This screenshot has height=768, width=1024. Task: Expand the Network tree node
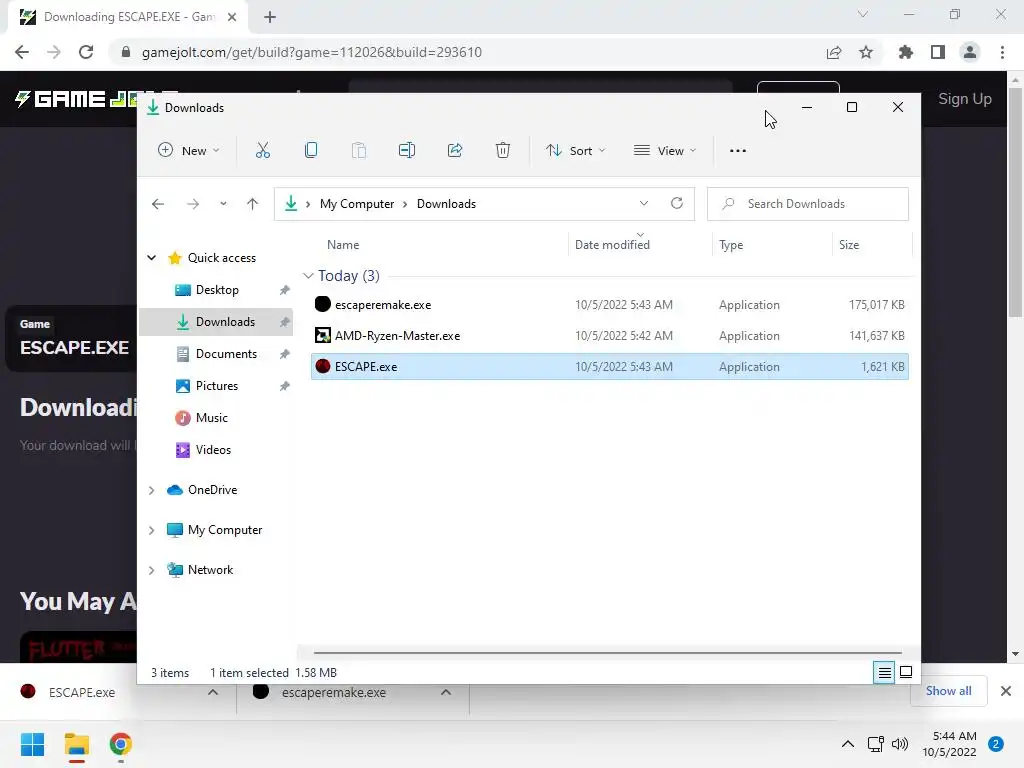[x=152, y=570]
